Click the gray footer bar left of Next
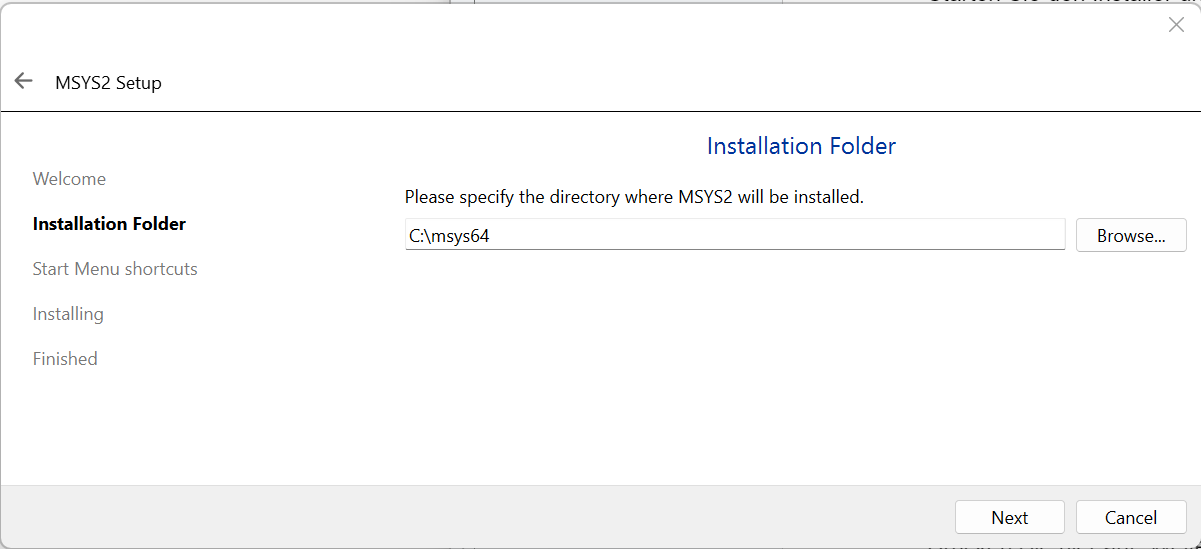Screen dimensions: 1201x549 480,517
